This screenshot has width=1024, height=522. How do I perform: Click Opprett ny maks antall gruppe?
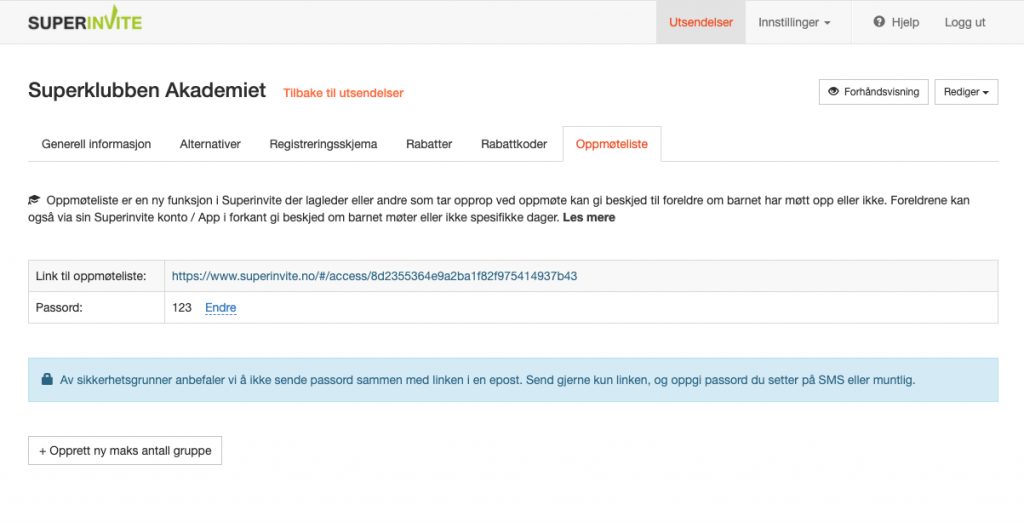pos(125,451)
